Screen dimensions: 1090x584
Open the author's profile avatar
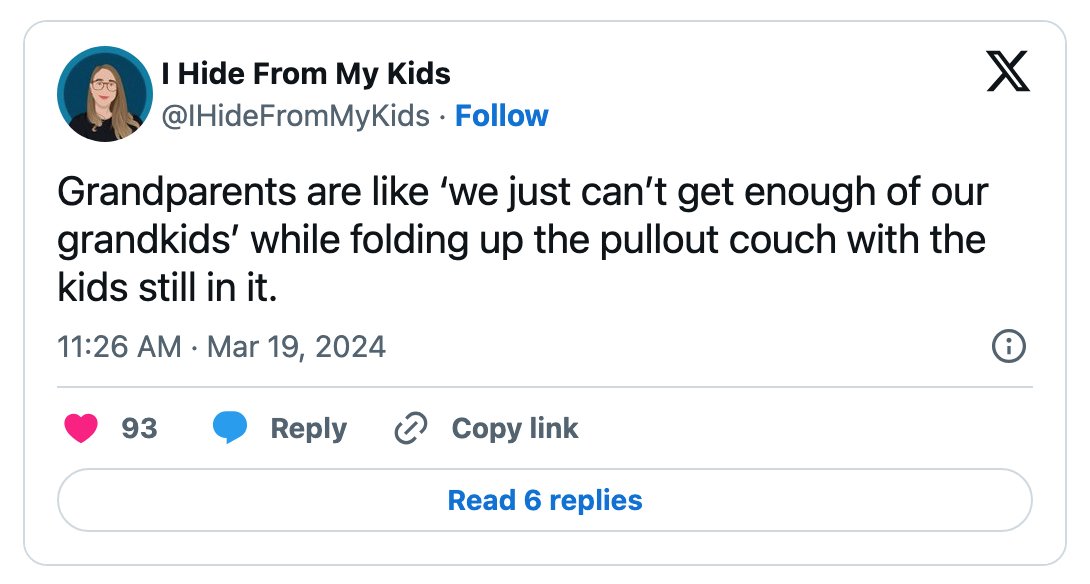[x=105, y=94]
